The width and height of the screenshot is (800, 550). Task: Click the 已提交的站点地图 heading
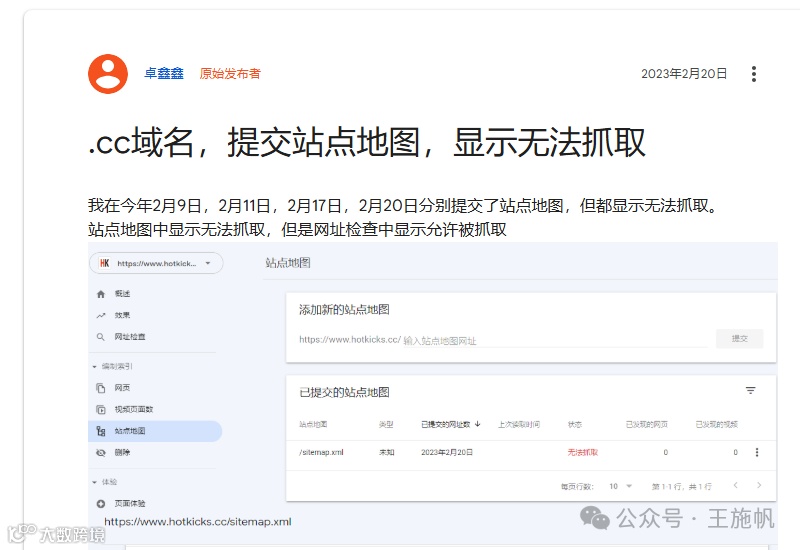(x=344, y=392)
